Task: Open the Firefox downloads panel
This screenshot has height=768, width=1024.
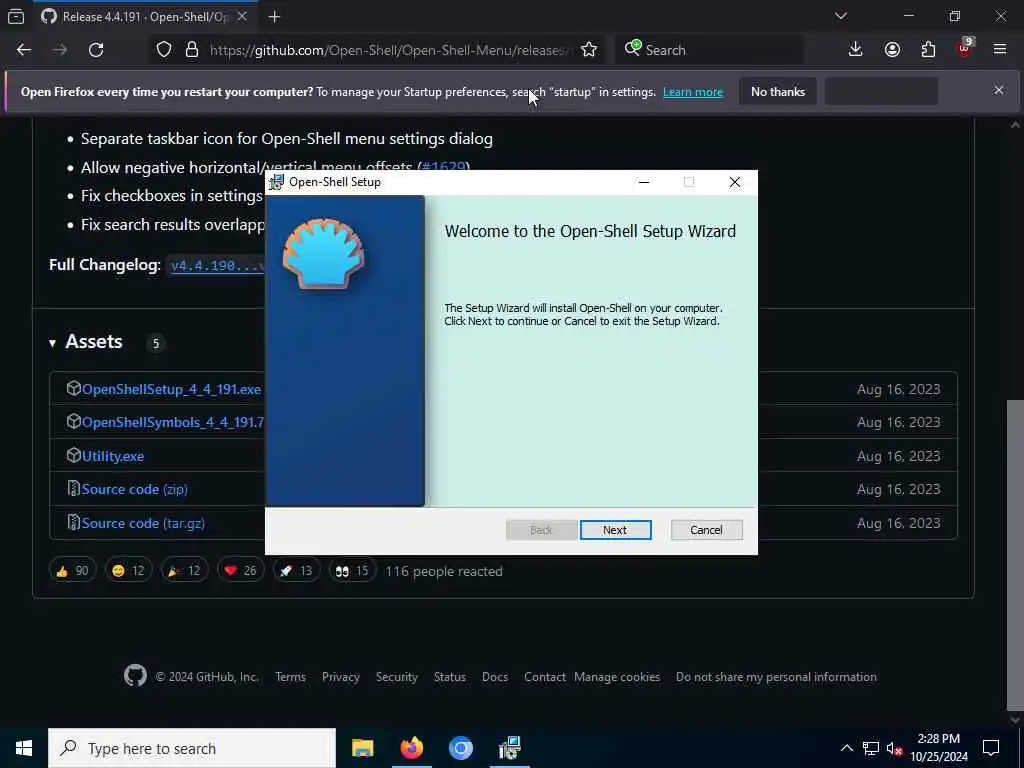Action: point(855,50)
